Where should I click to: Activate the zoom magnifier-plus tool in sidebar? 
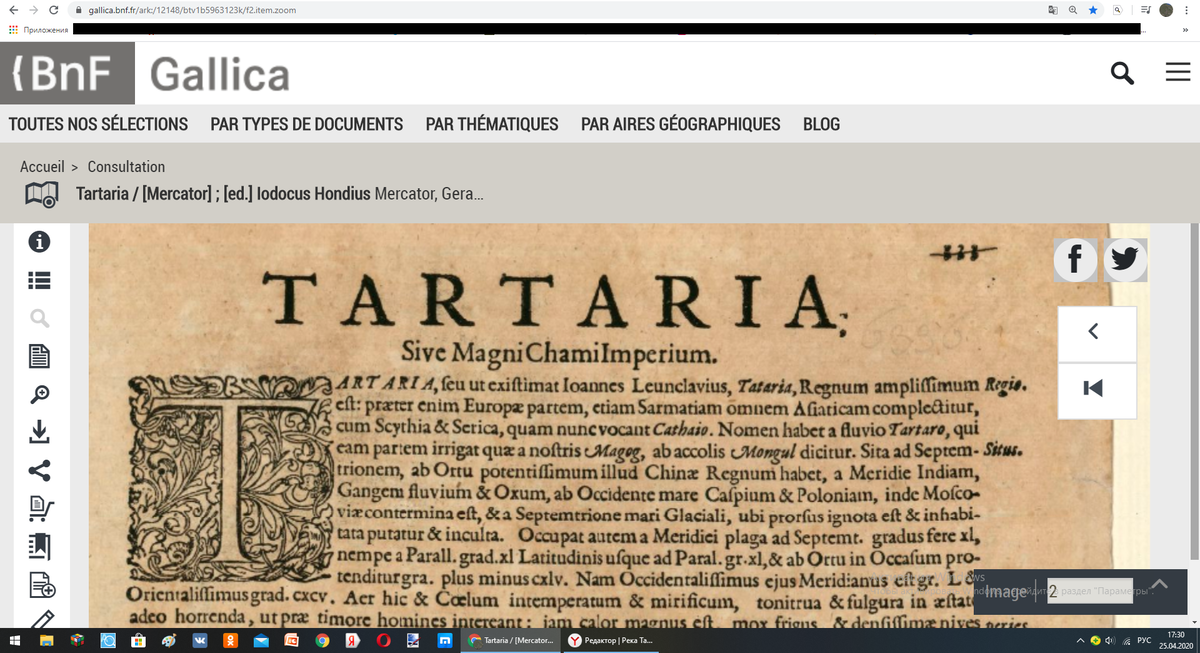tap(39, 394)
